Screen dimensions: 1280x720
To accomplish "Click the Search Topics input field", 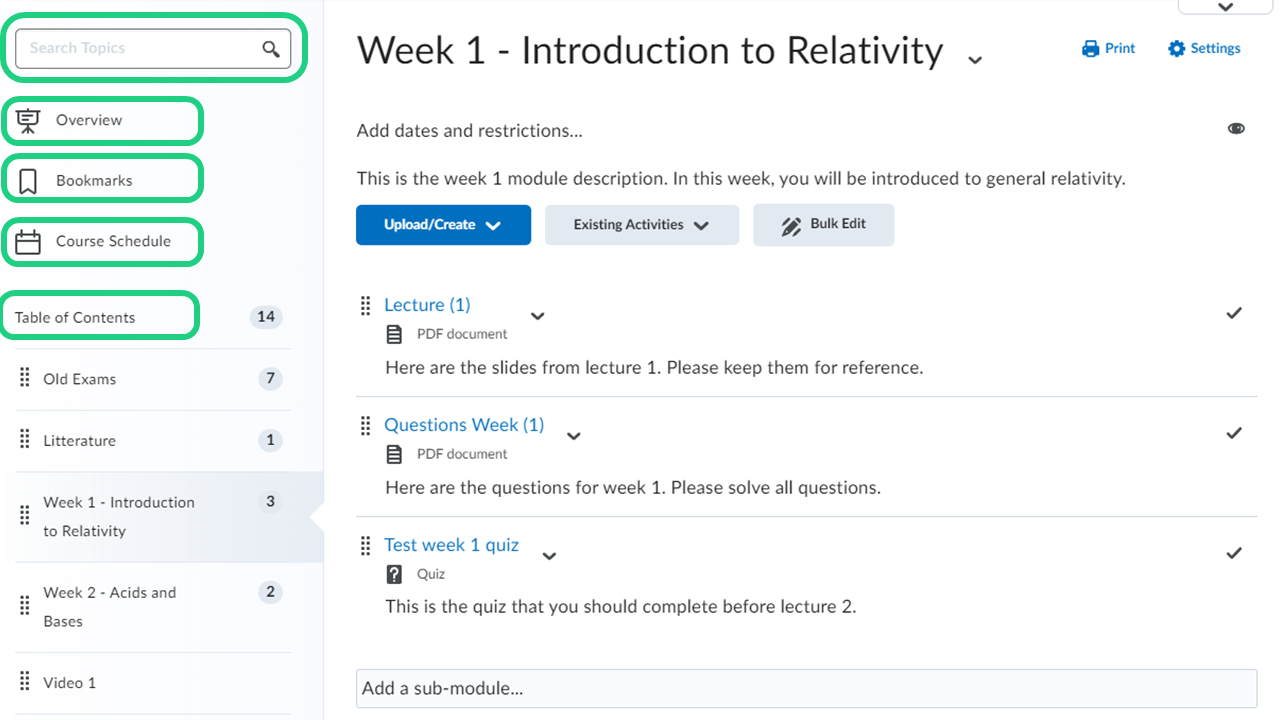I will [140, 48].
